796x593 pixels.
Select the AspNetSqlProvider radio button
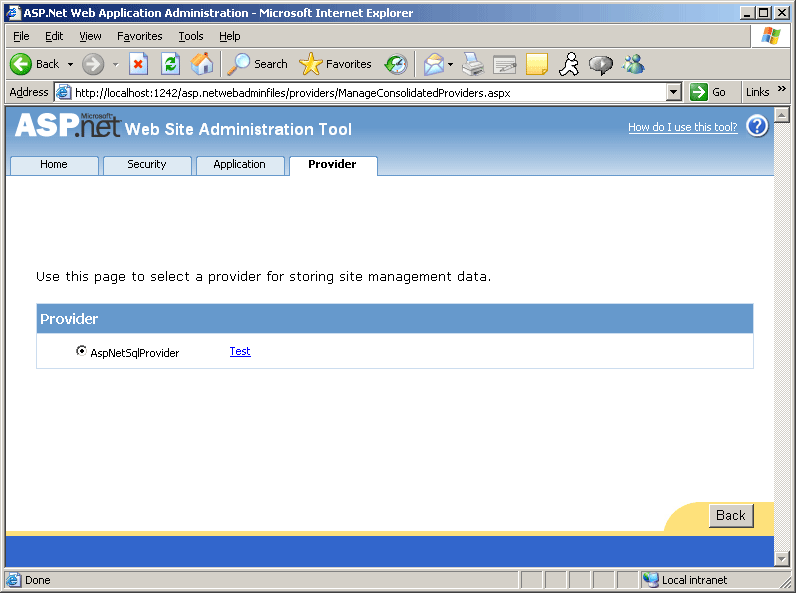81,351
